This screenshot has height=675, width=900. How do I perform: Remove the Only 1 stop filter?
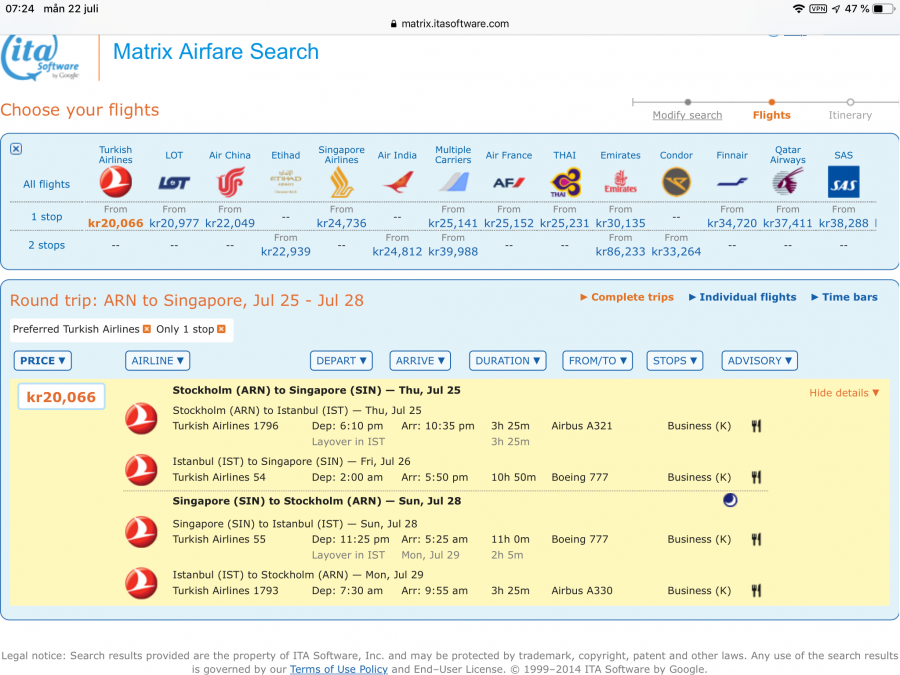221,329
